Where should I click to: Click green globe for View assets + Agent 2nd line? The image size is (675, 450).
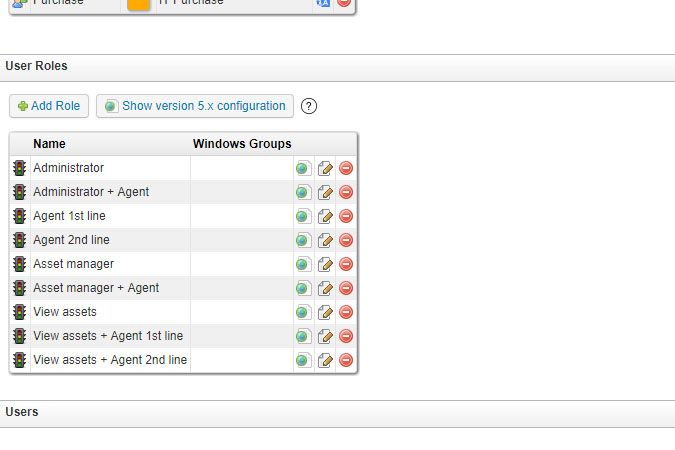(303, 360)
